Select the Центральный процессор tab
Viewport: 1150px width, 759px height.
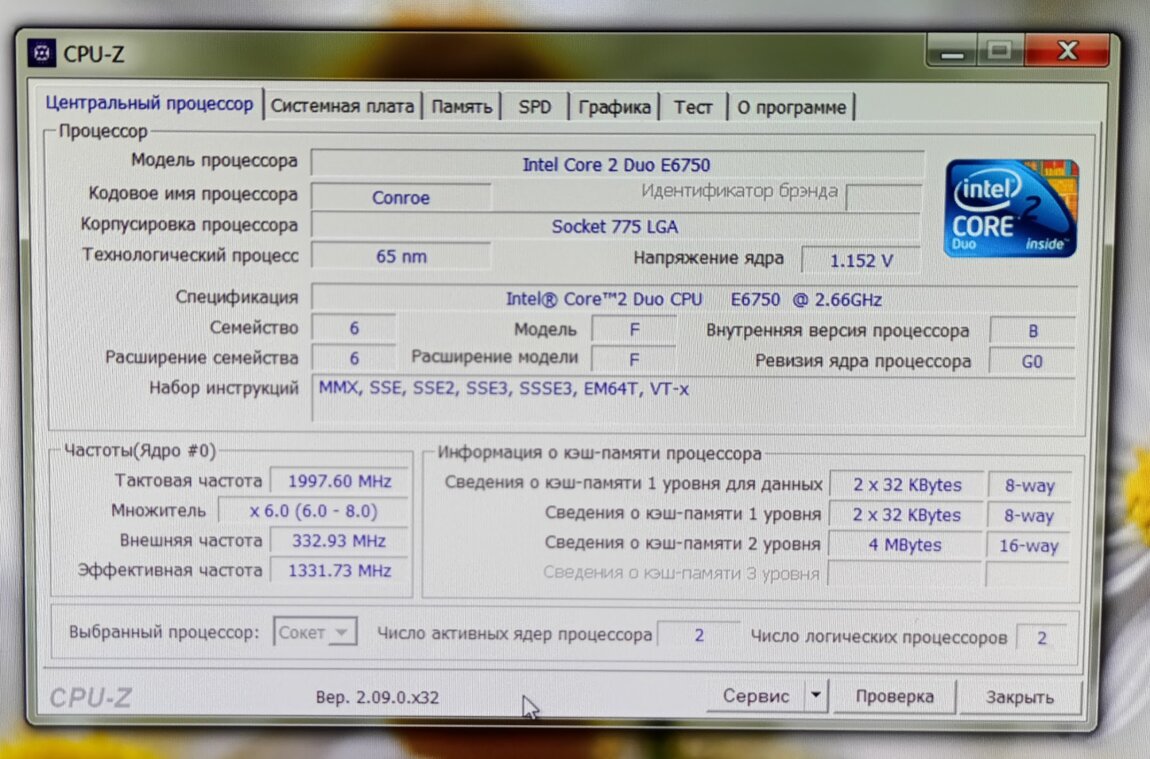point(150,104)
